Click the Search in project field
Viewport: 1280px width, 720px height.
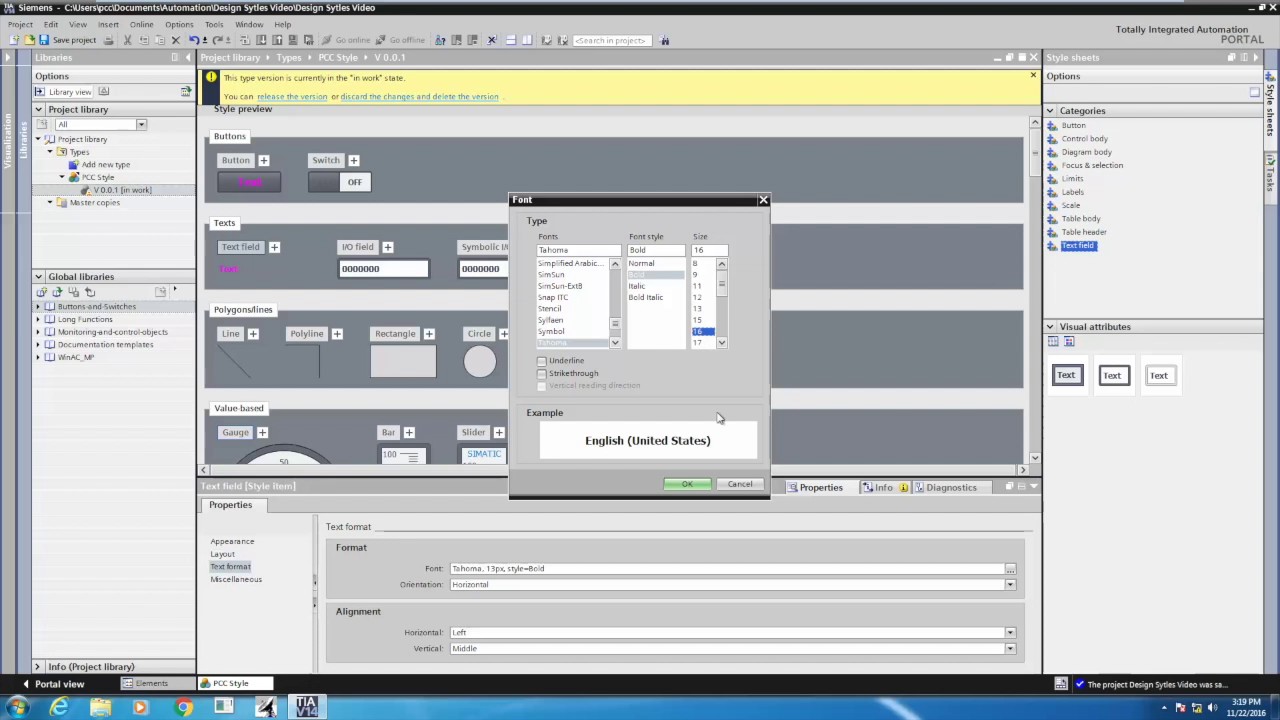[612, 40]
